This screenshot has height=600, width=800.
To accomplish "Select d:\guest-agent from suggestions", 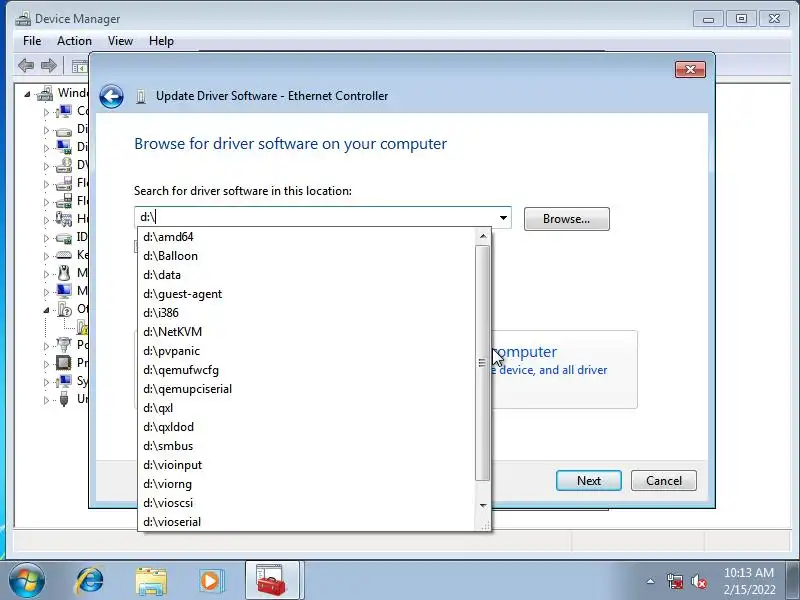I will (307, 294).
